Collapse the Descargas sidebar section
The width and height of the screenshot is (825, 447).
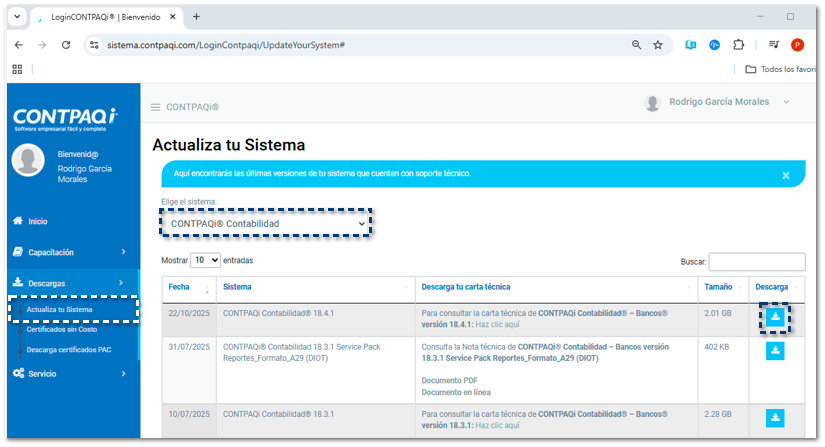70,283
